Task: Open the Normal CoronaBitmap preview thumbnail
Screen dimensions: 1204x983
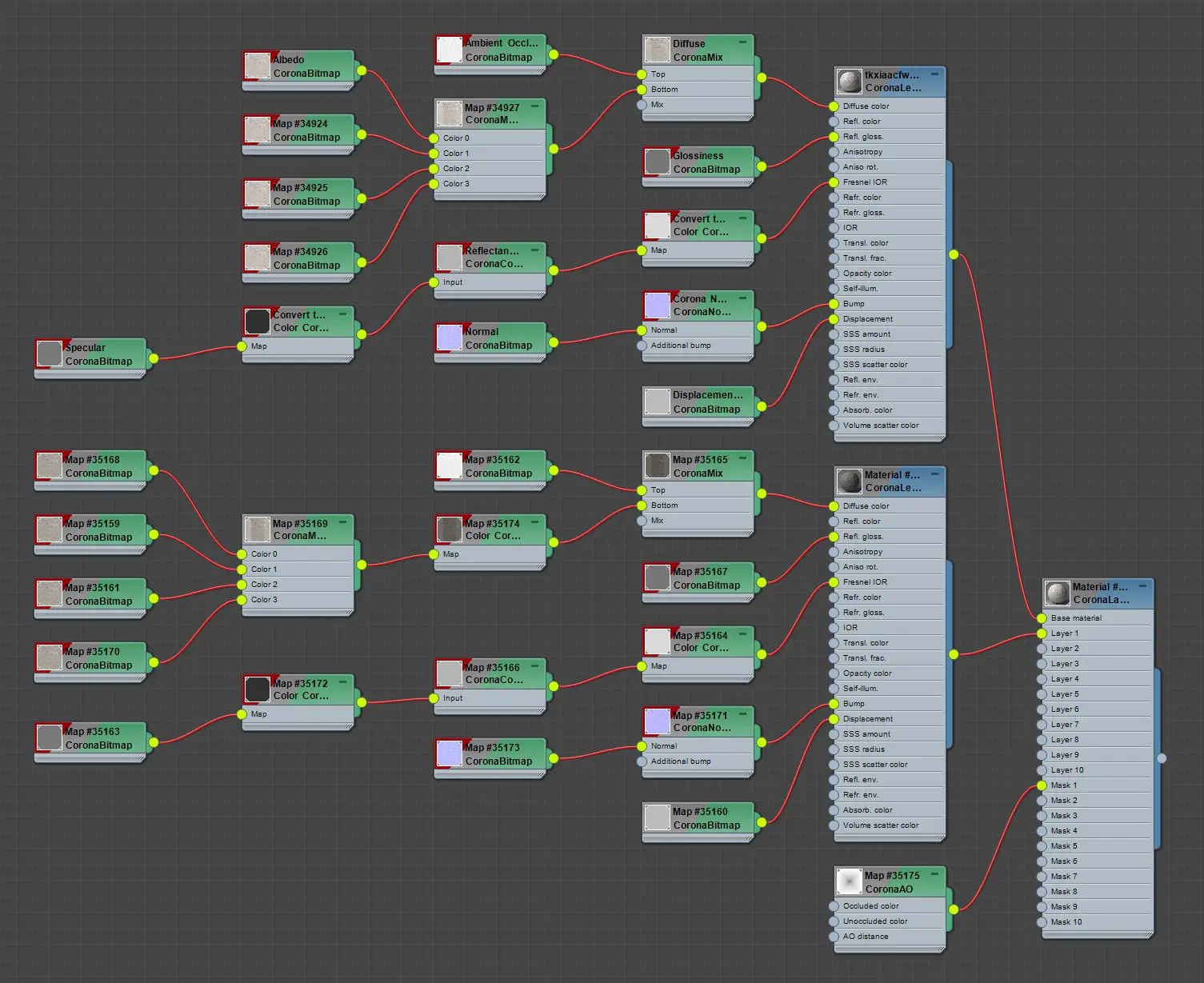Action: (x=450, y=338)
